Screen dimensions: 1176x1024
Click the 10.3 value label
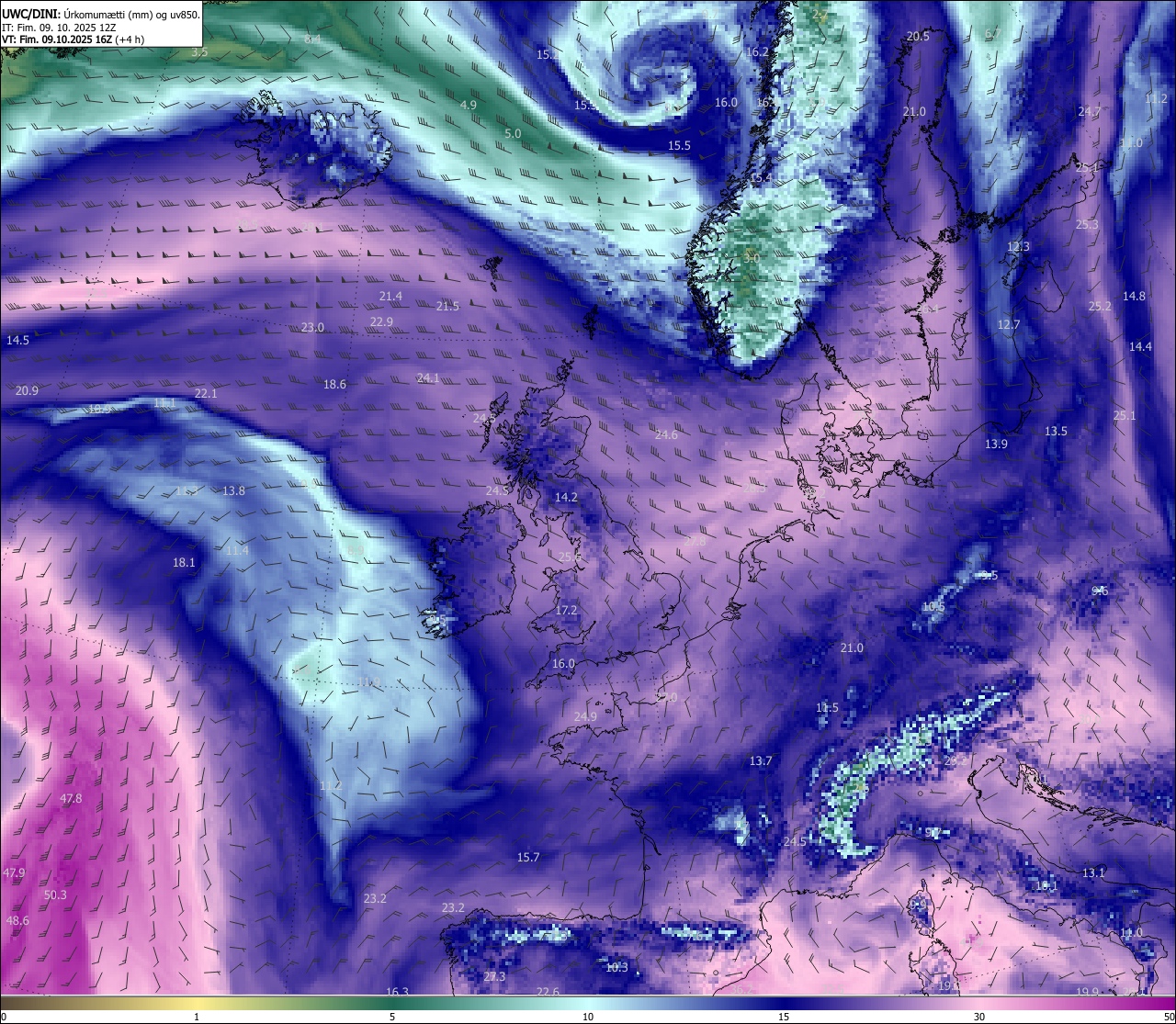click(616, 967)
